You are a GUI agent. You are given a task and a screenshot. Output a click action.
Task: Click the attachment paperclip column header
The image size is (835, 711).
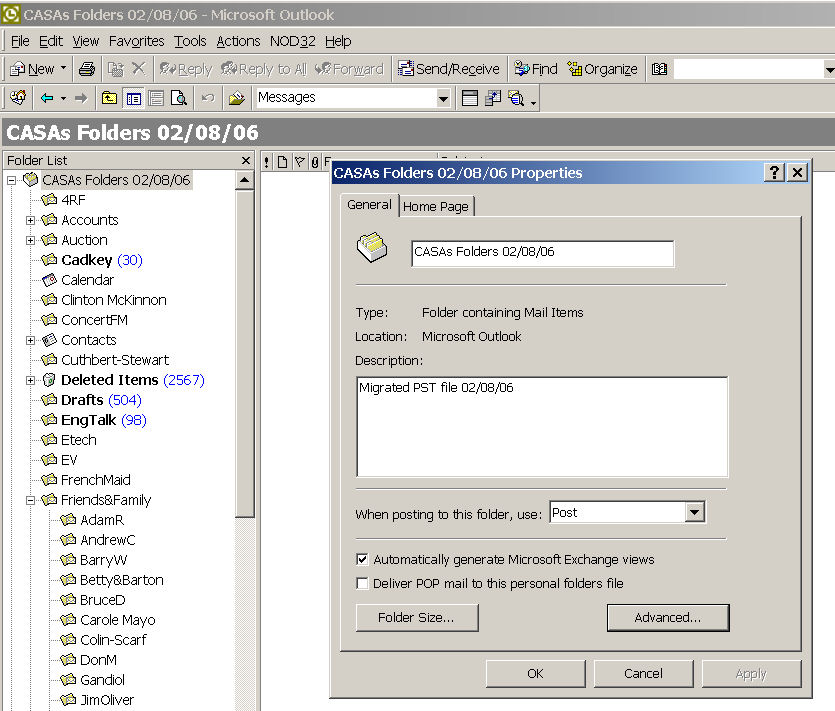315,162
